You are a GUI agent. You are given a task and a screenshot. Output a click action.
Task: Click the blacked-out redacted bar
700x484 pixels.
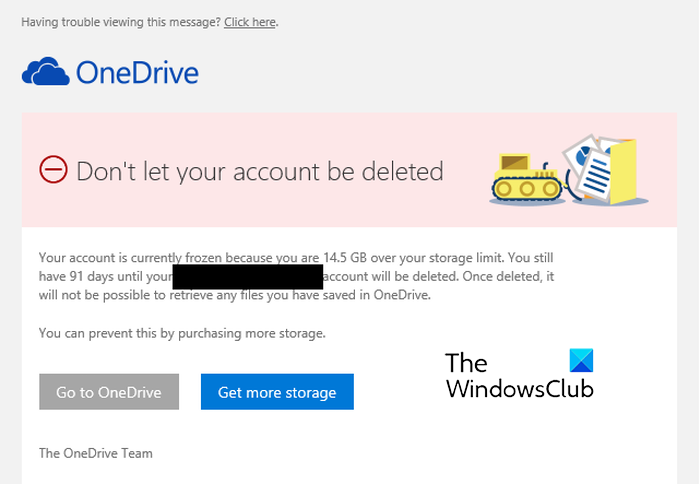(248, 276)
